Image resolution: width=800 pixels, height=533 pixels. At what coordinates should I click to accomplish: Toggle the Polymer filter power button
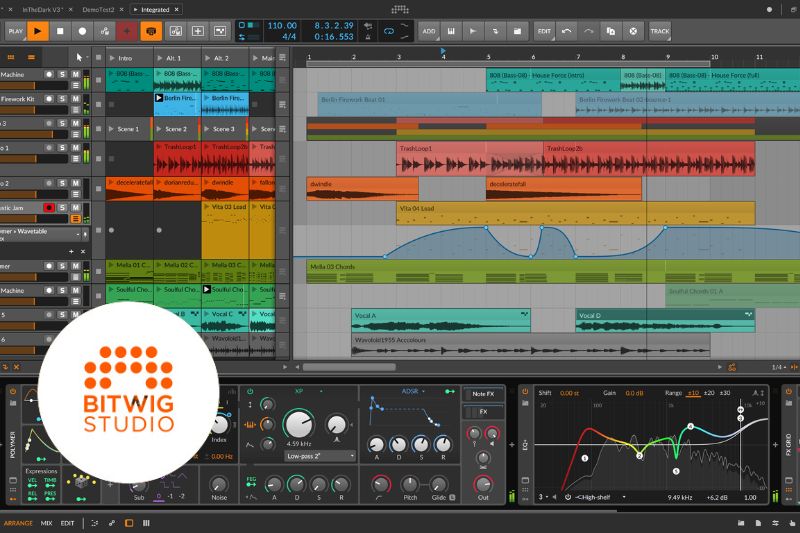tap(250, 392)
